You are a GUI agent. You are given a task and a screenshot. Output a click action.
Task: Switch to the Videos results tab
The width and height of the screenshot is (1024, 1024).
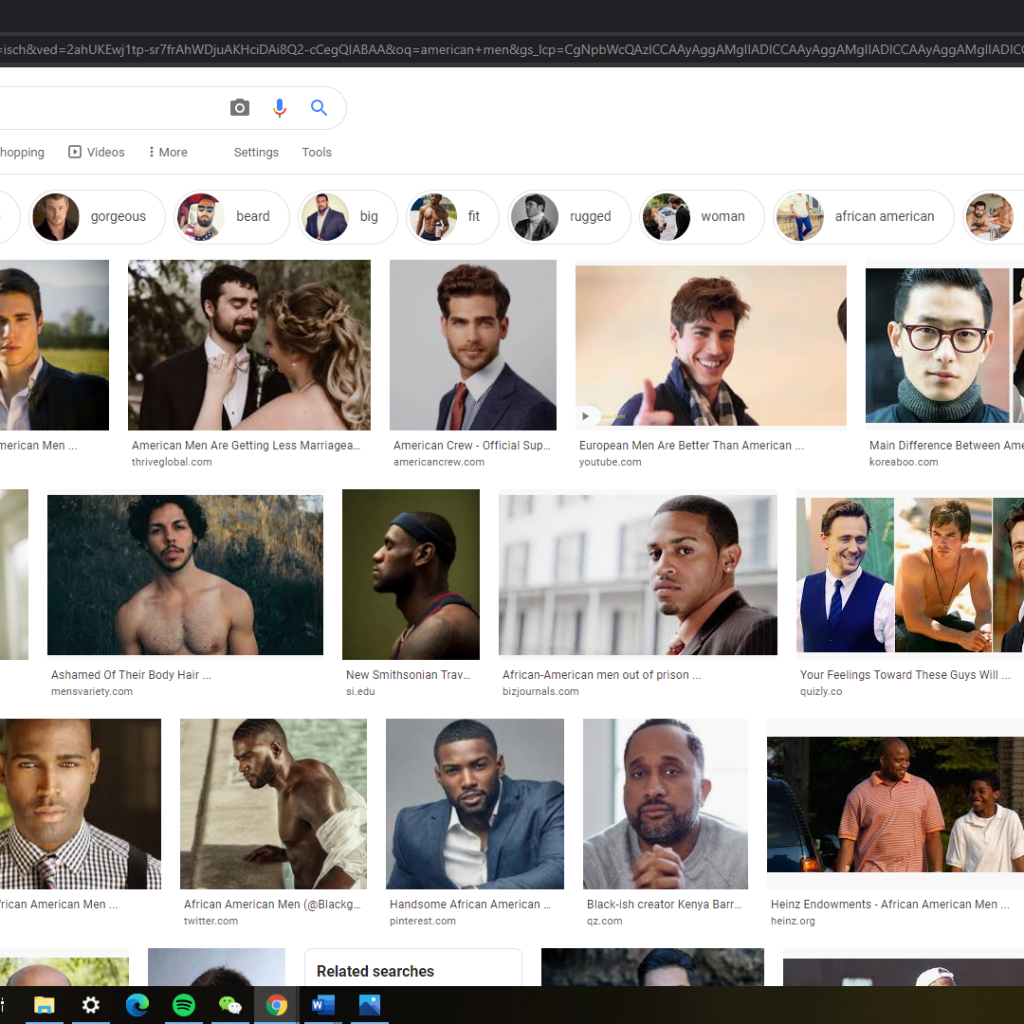[97, 152]
